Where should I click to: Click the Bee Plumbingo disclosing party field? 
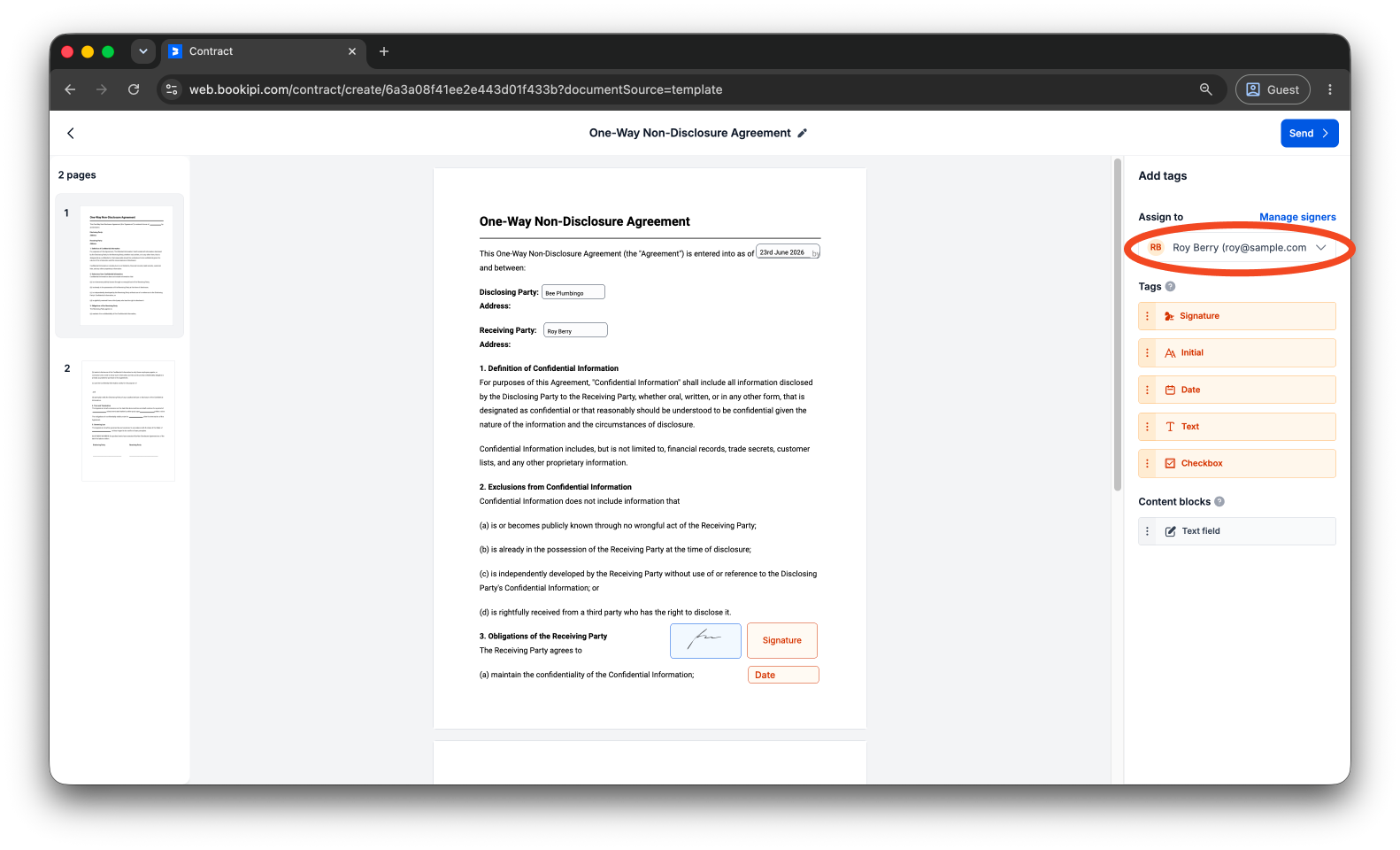click(573, 292)
